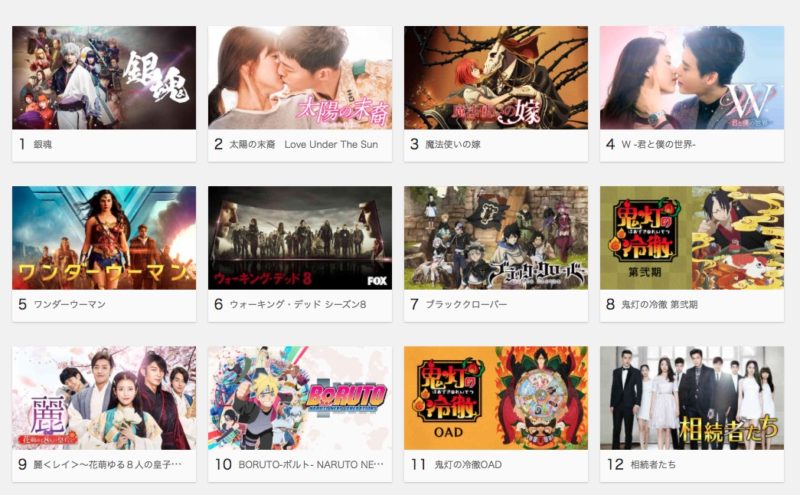Open title link ranked 1 銀魂
Image resolution: width=800 pixels, height=495 pixels.
[x=42, y=144]
